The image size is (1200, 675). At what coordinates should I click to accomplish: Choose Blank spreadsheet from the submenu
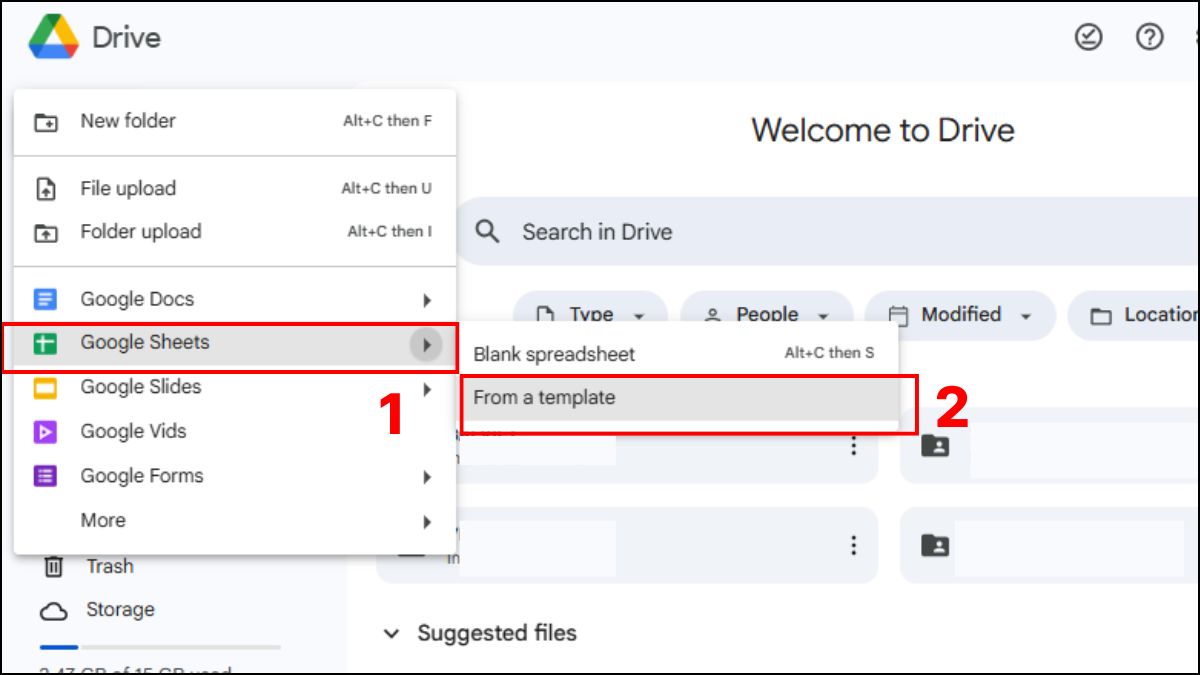554,353
